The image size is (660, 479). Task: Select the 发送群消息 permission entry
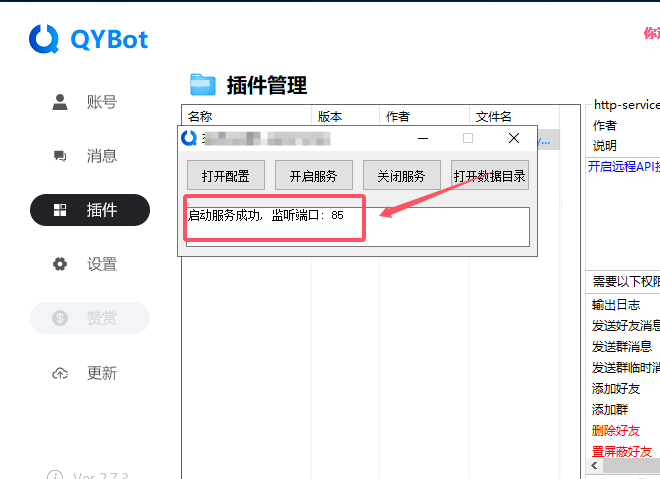[622, 346]
